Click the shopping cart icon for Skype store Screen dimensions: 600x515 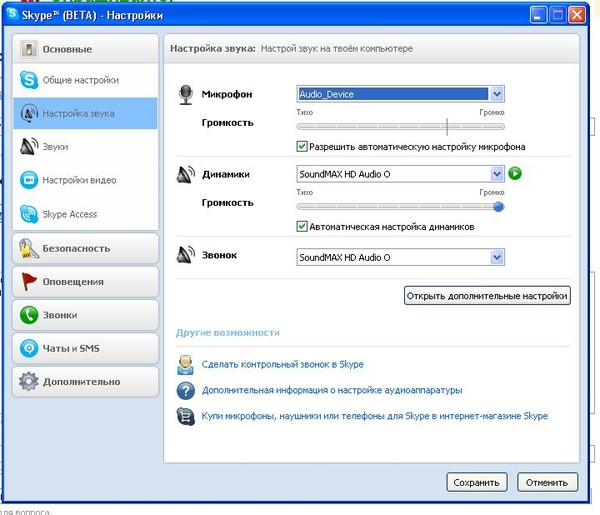[186, 416]
